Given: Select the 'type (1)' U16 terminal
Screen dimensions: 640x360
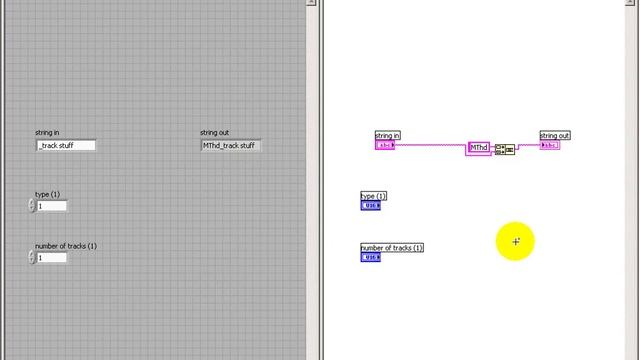Looking at the screenshot, I should tap(371, 206).
